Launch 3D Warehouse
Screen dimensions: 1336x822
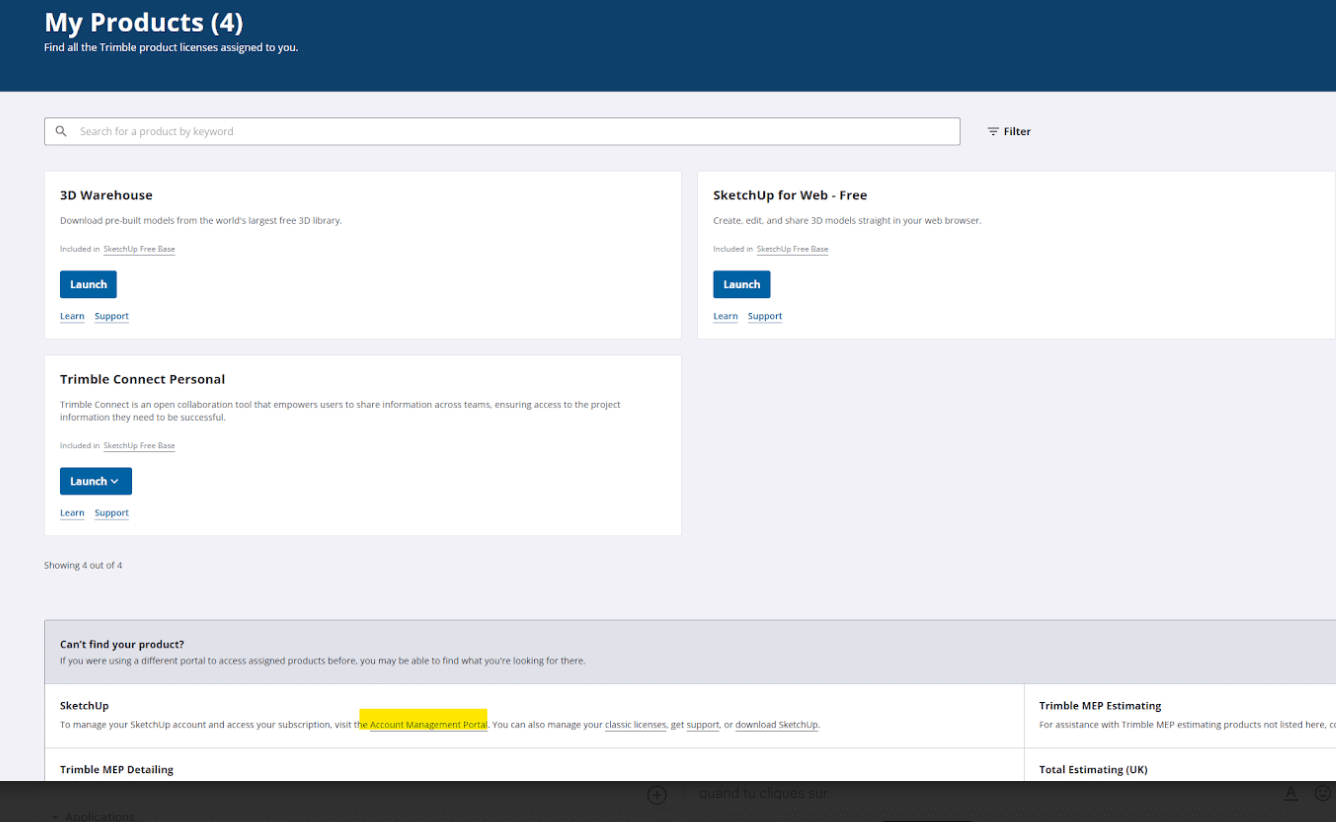88,284
